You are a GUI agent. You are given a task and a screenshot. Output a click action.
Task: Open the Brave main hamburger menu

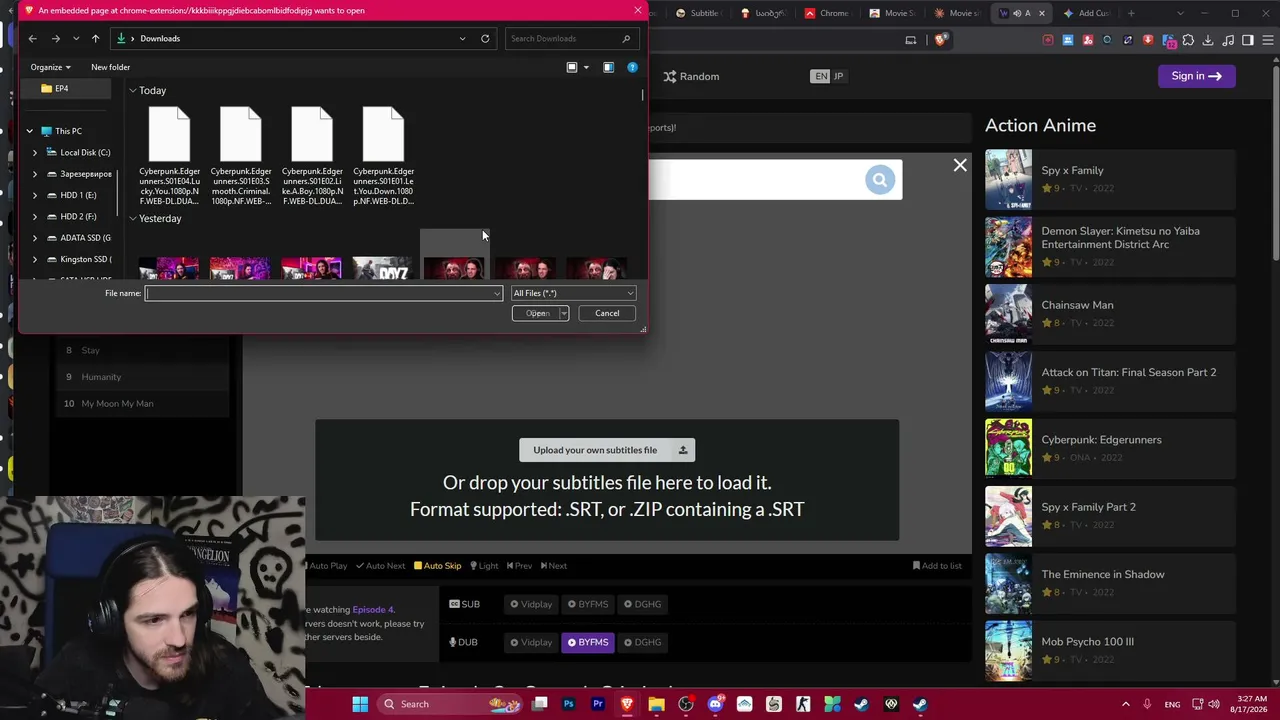(1267, 40)
